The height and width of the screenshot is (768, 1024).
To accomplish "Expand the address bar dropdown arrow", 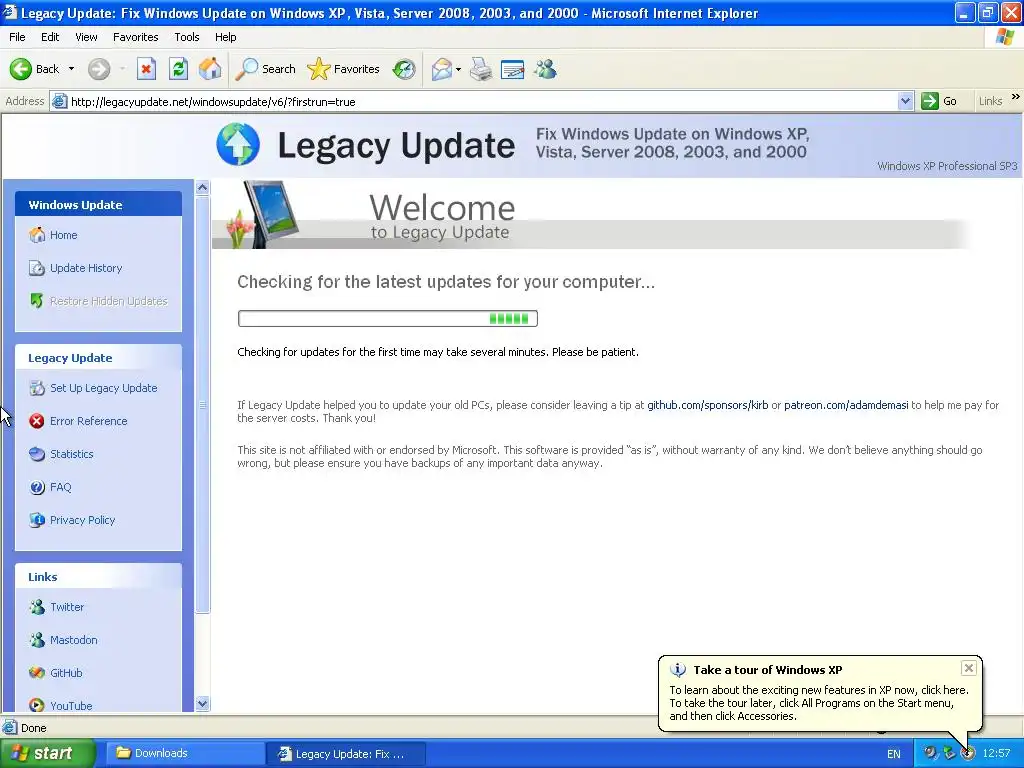I will coord(905,102).
